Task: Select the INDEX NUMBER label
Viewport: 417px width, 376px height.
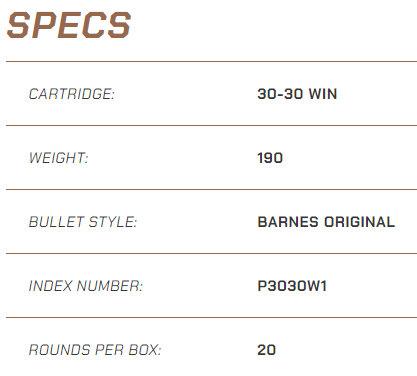Action: click(x=86, y=286)
